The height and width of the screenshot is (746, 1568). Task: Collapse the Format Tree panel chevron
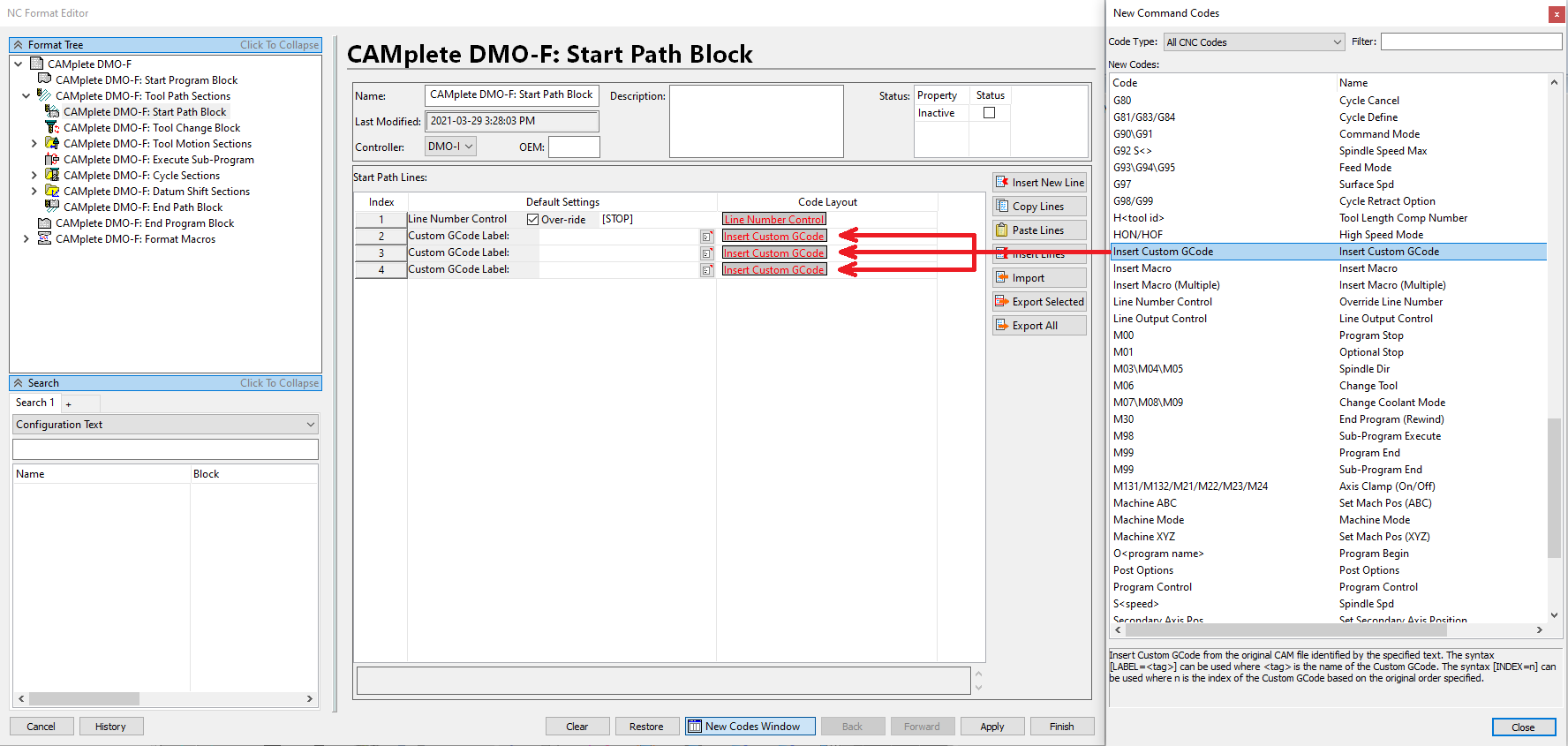coord(19,44)
